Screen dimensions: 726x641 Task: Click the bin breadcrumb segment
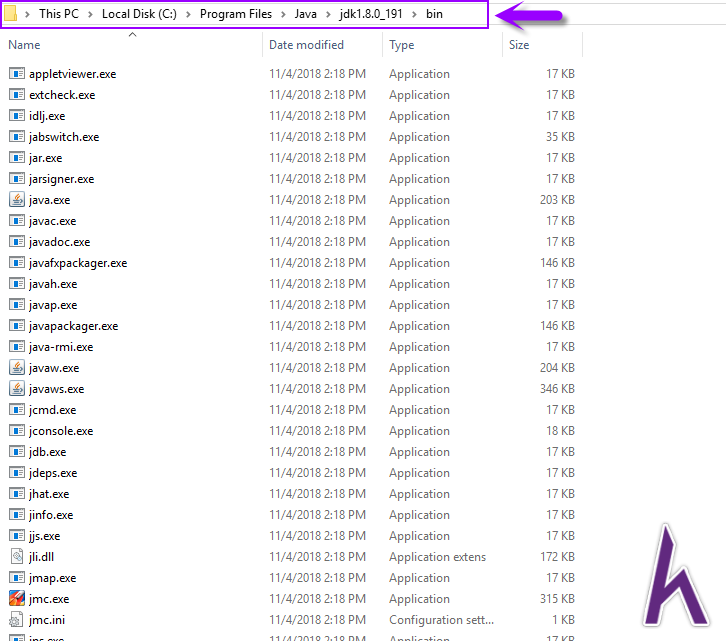click(x=434, y=14)
